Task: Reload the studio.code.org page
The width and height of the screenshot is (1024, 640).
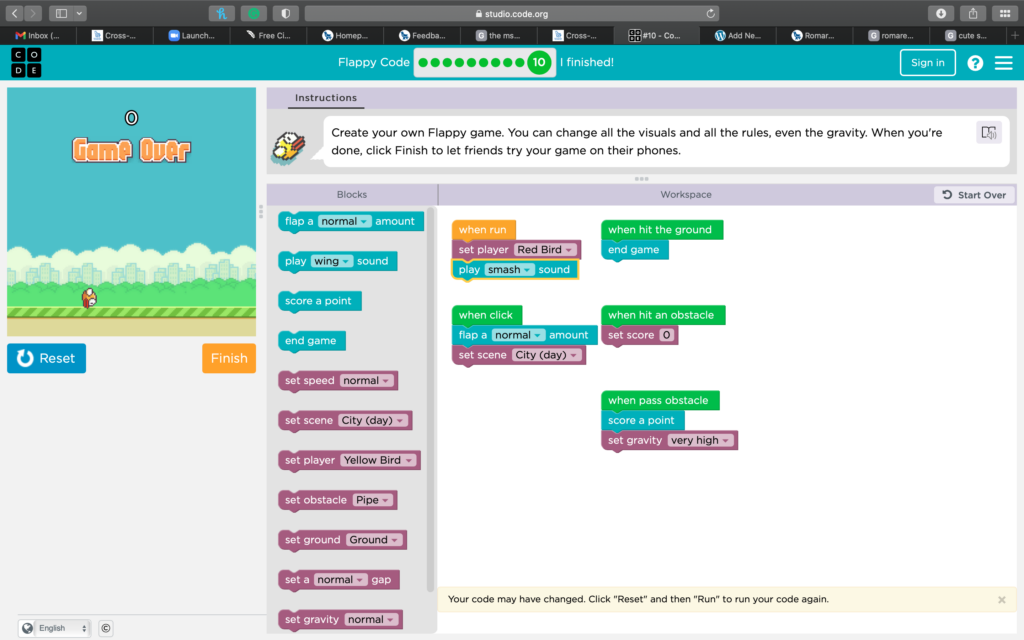Action: (x=711, y=13)
